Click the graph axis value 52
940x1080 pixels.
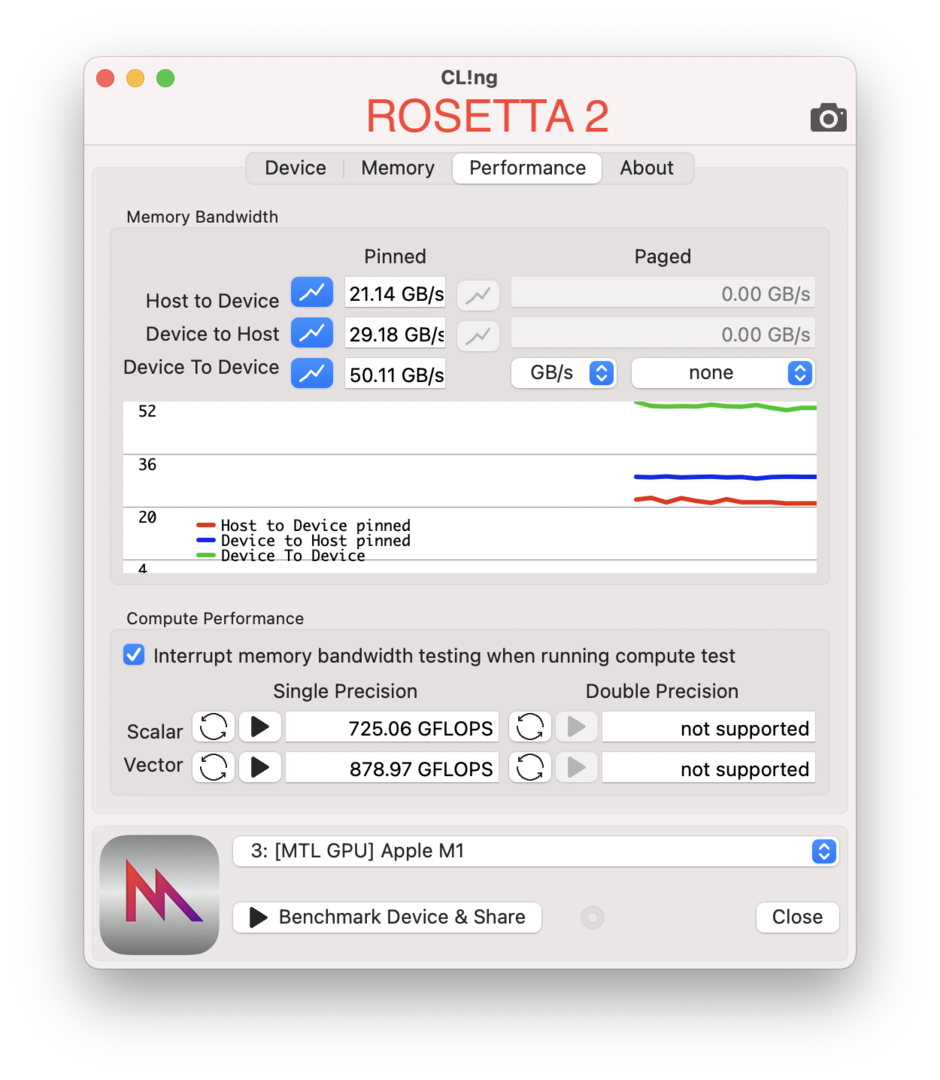click(x=147, y=411)
